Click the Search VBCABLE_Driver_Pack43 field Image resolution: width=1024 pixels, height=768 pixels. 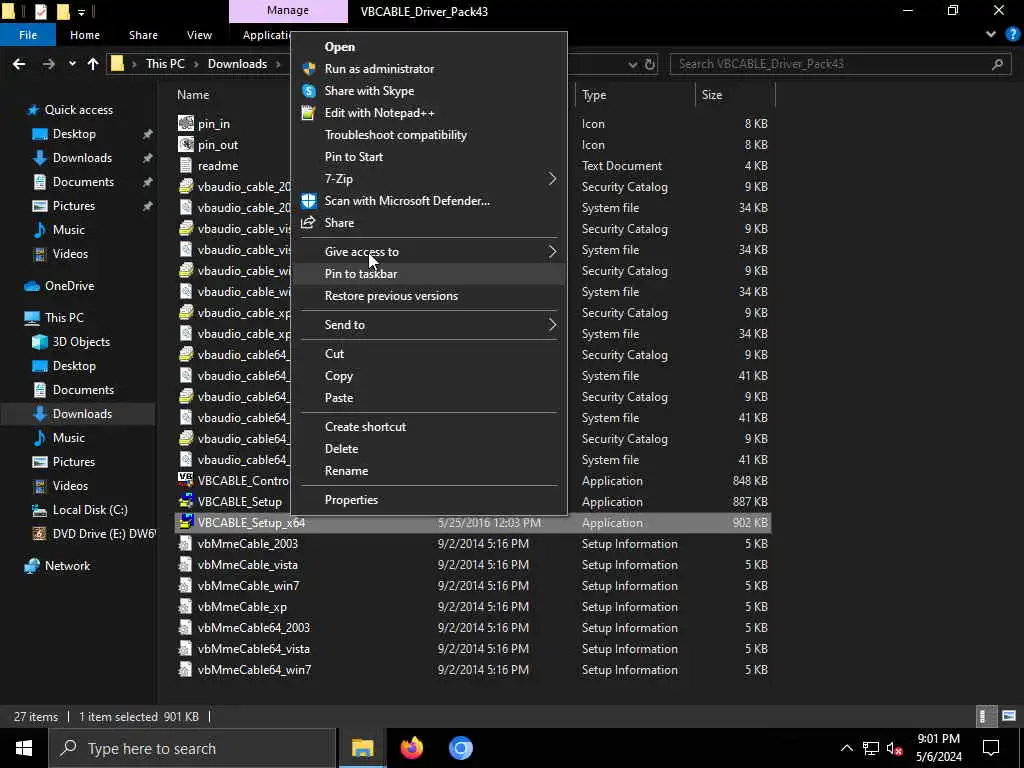tap(839, 64)
